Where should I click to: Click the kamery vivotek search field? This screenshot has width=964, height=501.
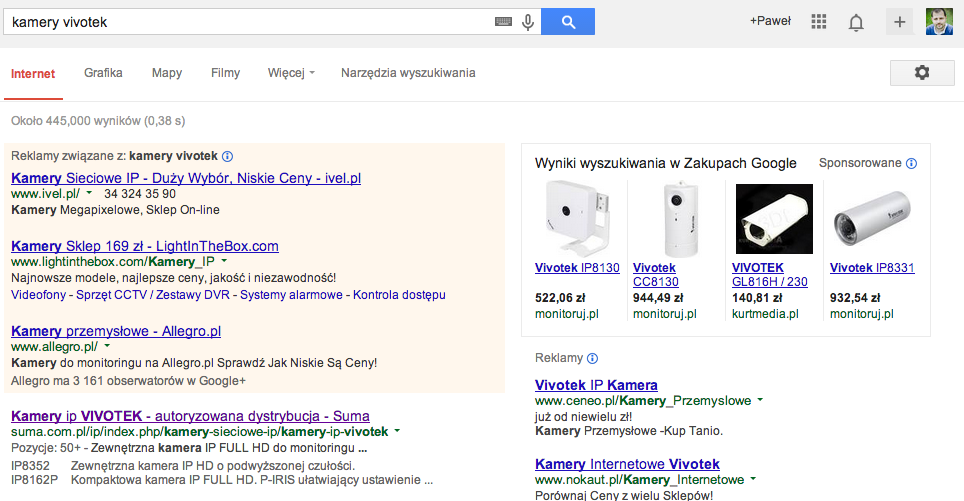click(249, 22)
